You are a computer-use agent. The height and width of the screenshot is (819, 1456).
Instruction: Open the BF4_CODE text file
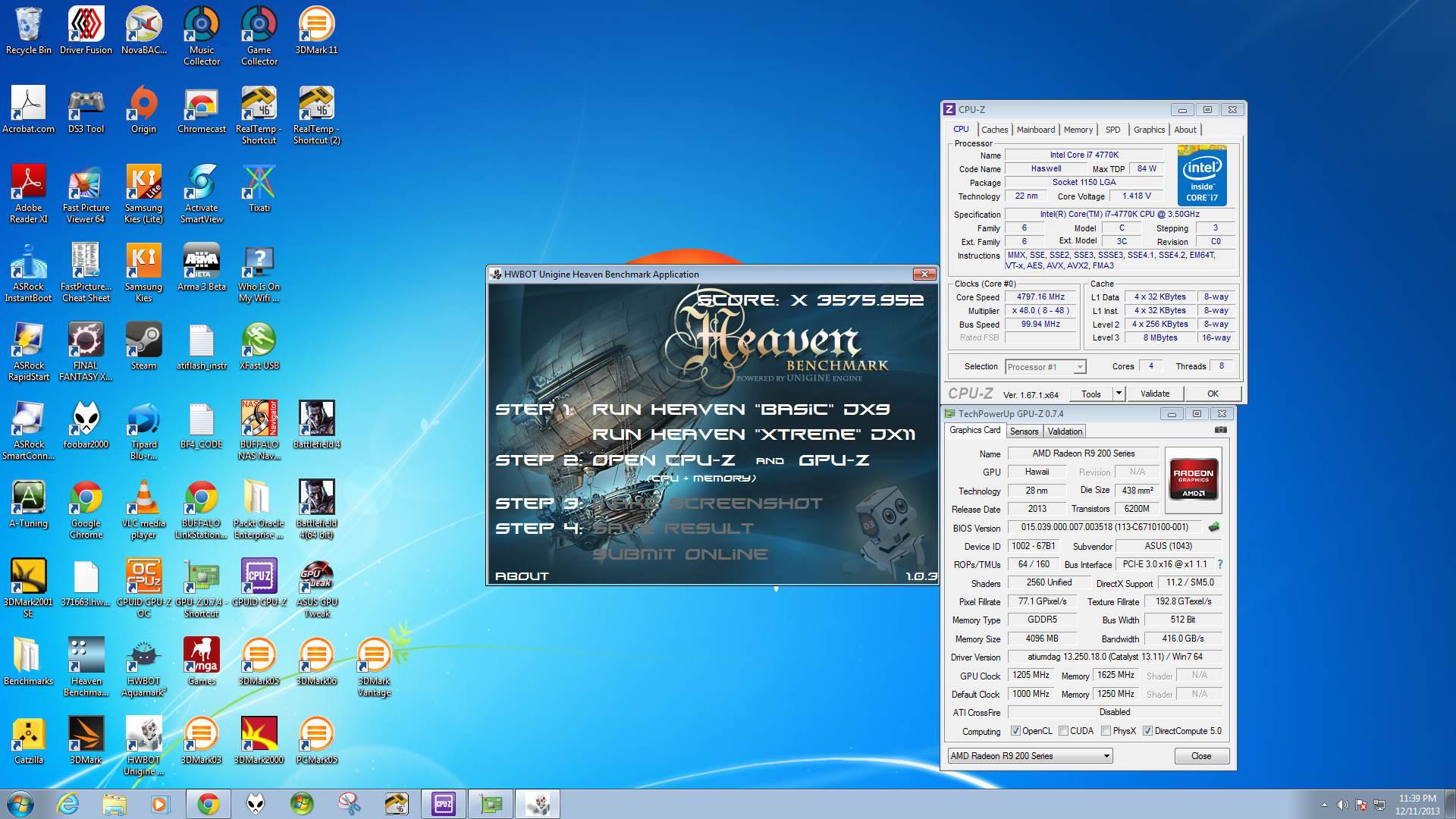(x=201, y=425)
